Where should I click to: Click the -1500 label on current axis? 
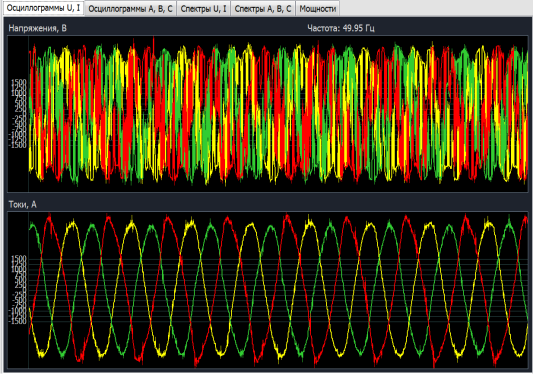point(18,322)
